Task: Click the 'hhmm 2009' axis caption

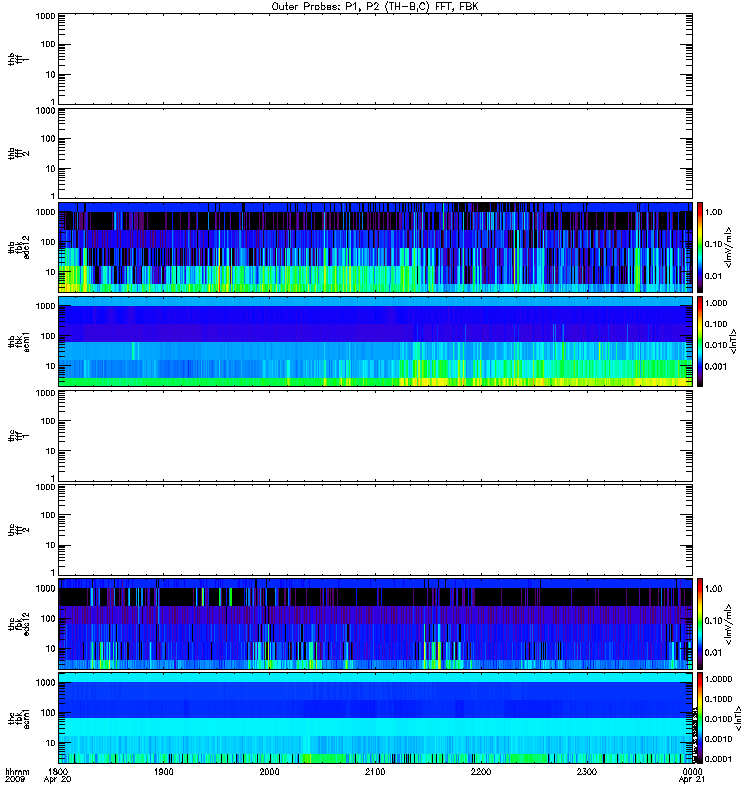Action: point(17,776)
